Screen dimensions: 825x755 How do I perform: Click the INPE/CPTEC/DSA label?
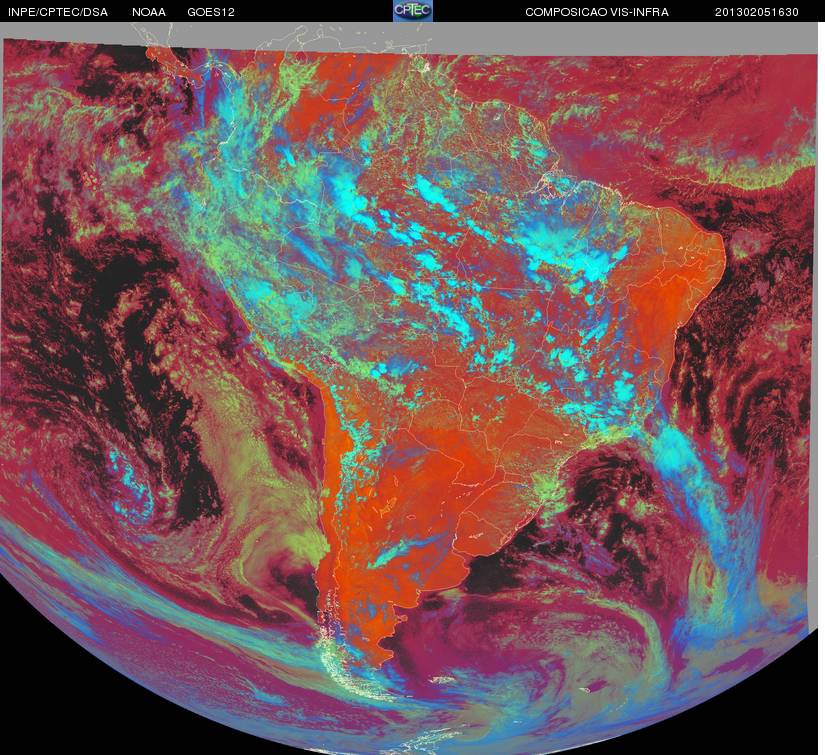58,12
